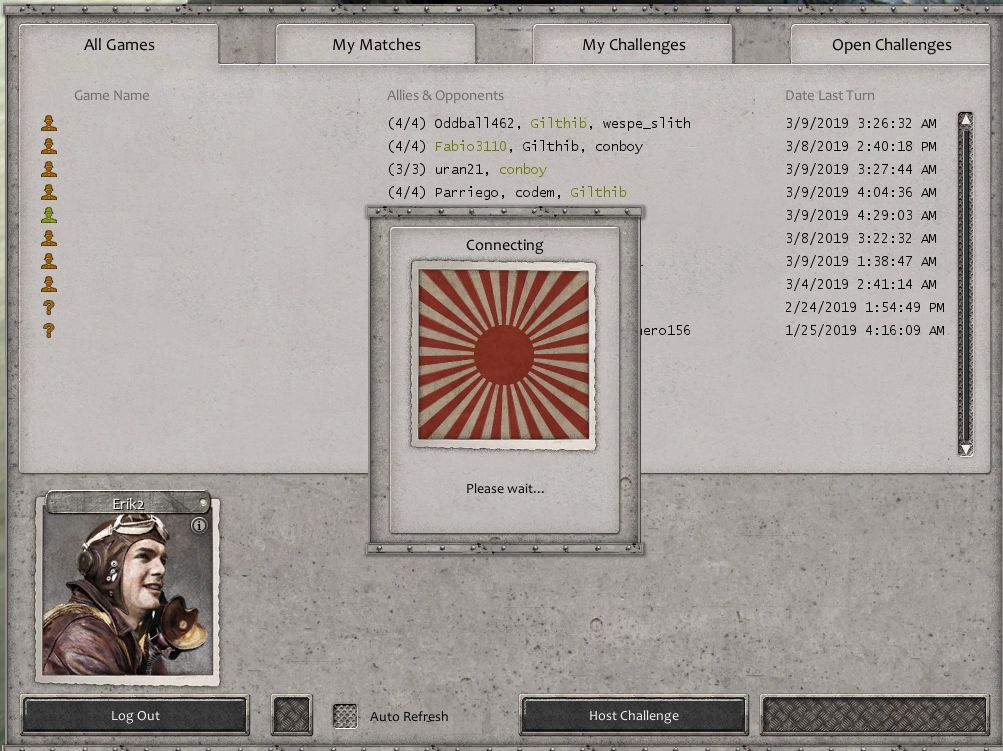
Task: Click Erik2's pilot avatar portrait
Action: (128, 594)
